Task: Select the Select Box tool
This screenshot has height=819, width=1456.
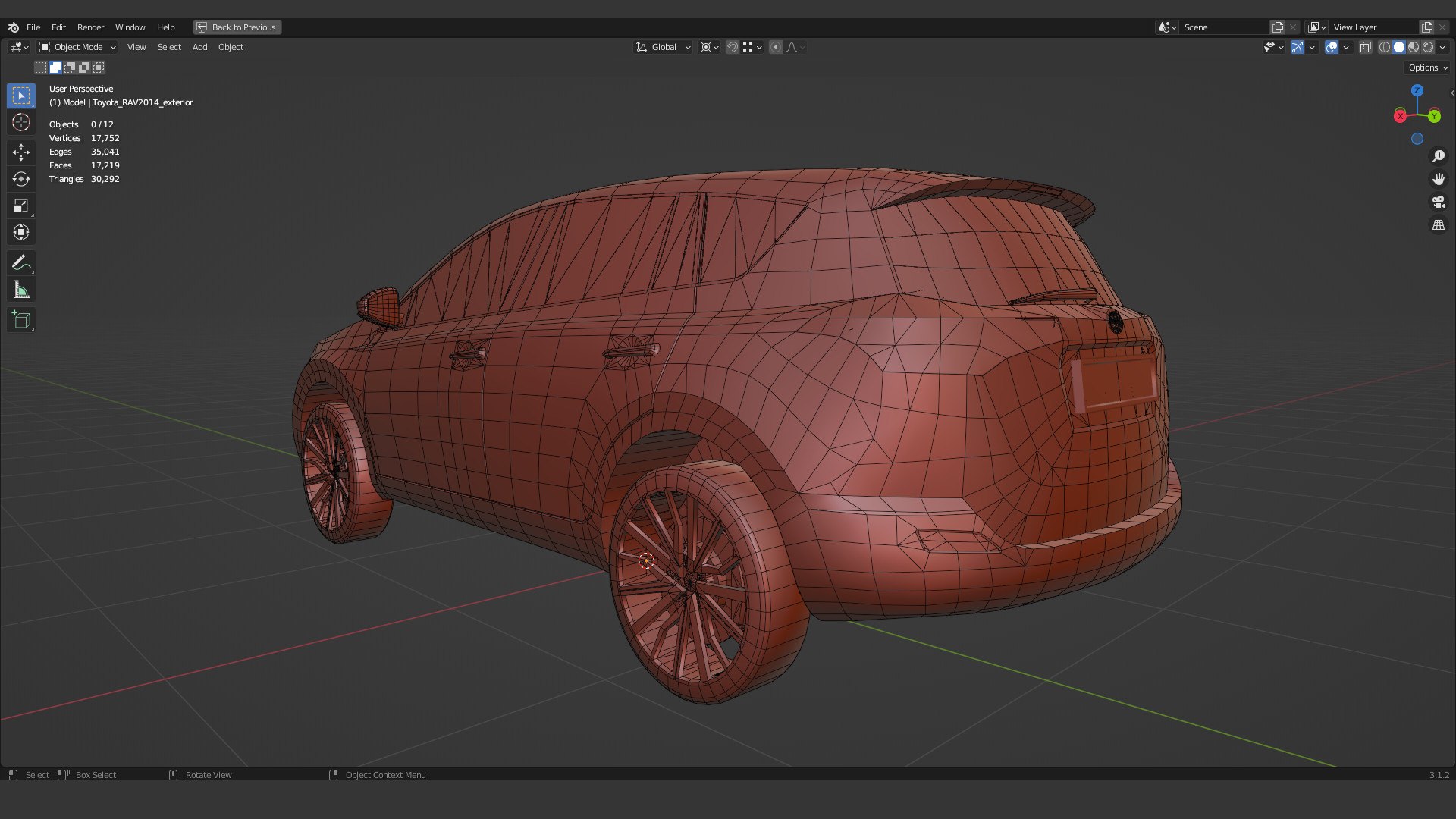Action: coord(21,96)
